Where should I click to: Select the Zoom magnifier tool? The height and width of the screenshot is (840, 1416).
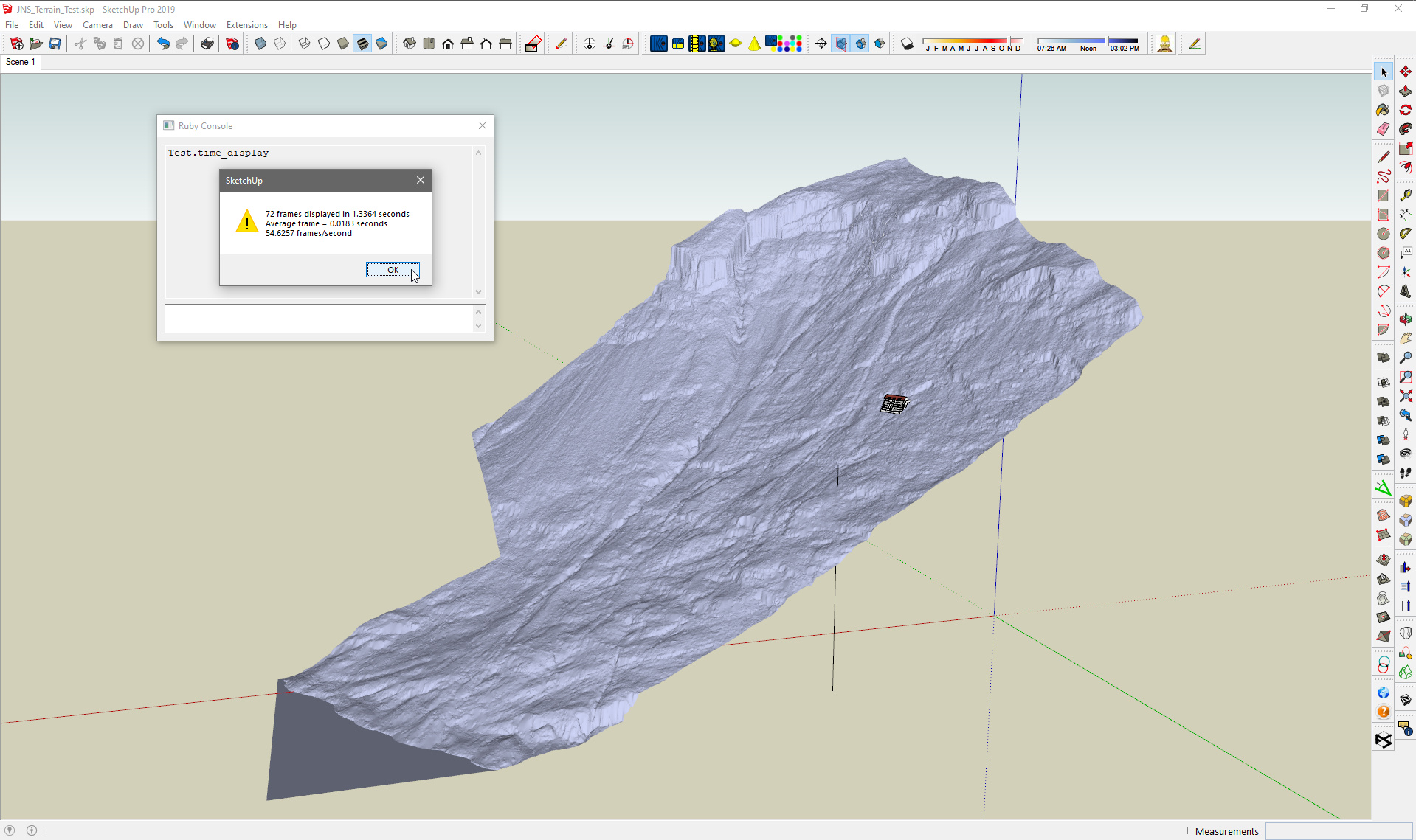(x=1405, y=358)
